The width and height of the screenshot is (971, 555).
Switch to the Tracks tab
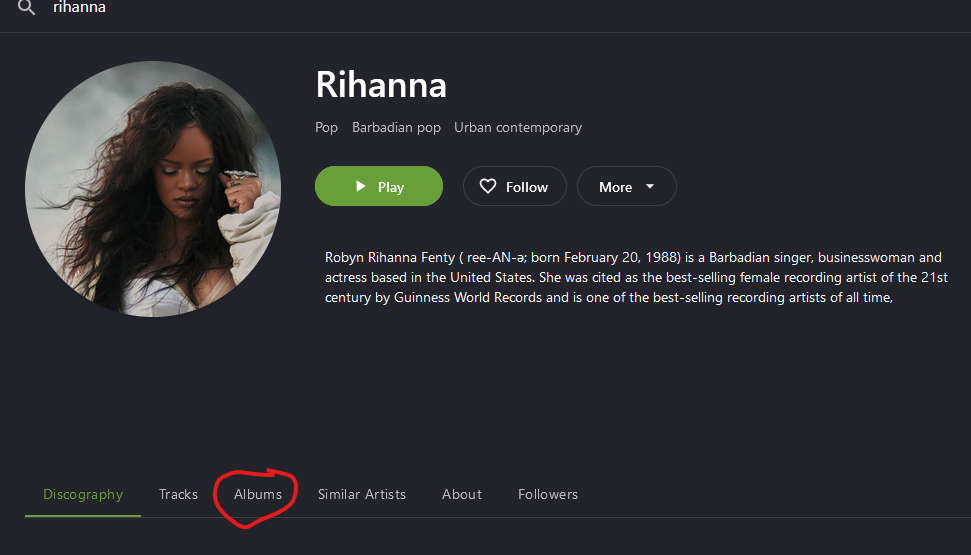[178, 494]
